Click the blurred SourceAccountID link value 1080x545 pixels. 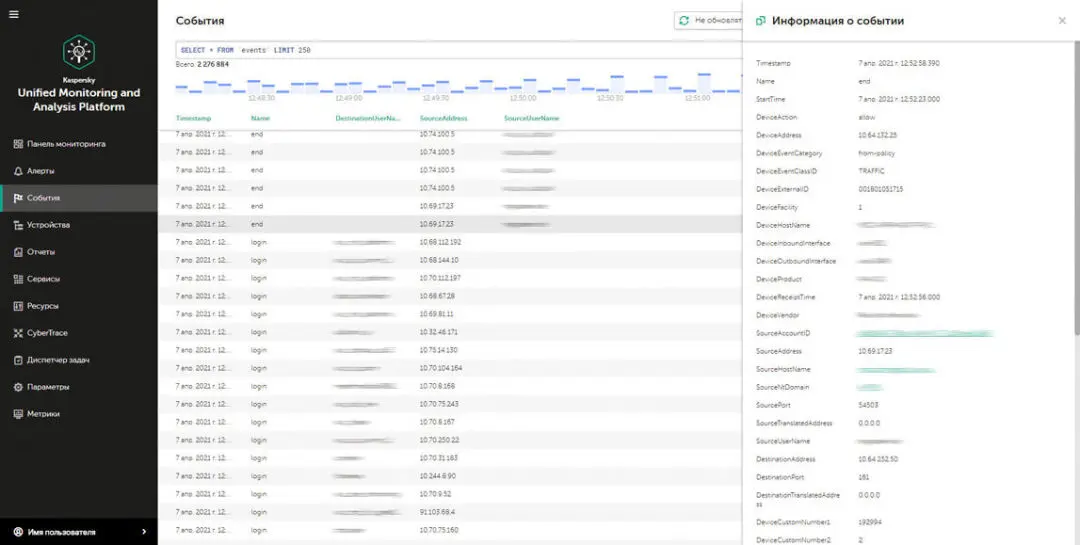pos(925,333)
